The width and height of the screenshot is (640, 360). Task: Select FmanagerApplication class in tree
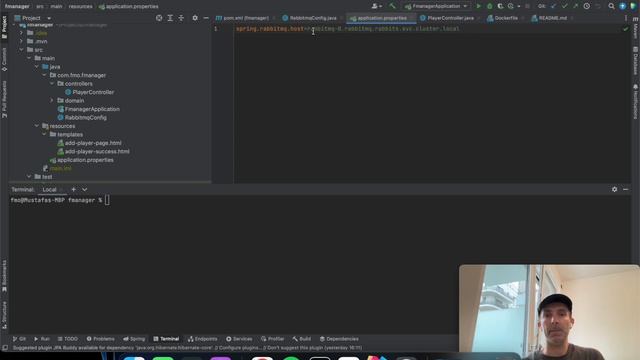(x=89, y=109)
